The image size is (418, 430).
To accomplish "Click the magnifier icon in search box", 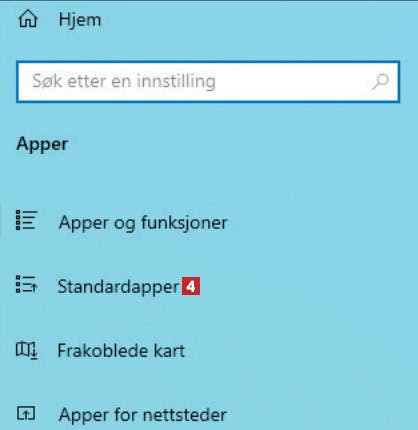I will click(380, 82).
